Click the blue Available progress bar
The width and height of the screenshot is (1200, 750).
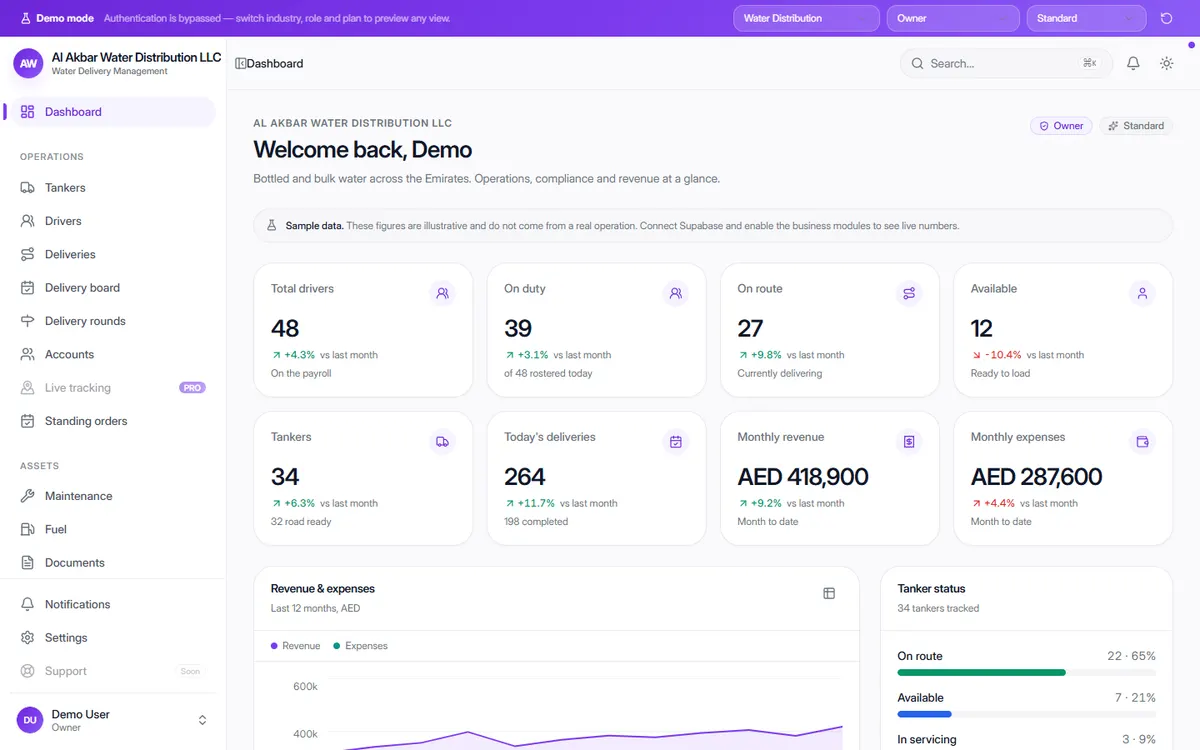pyautogui.click(x=924, y=715)
